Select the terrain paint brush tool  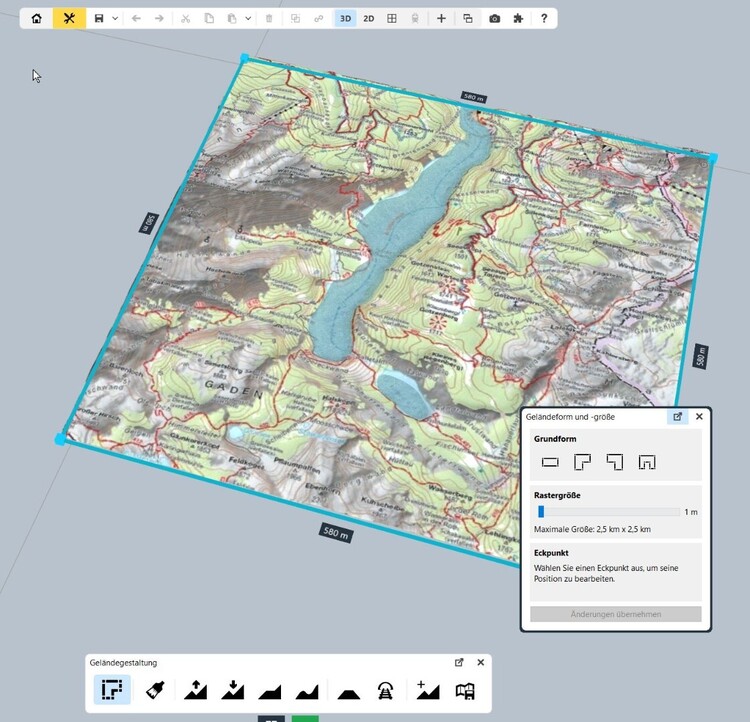pyautogui.click(x=155, y=690)
